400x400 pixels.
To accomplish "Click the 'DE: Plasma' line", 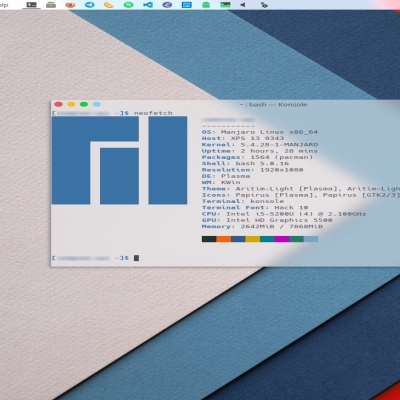I will (226, 176).
